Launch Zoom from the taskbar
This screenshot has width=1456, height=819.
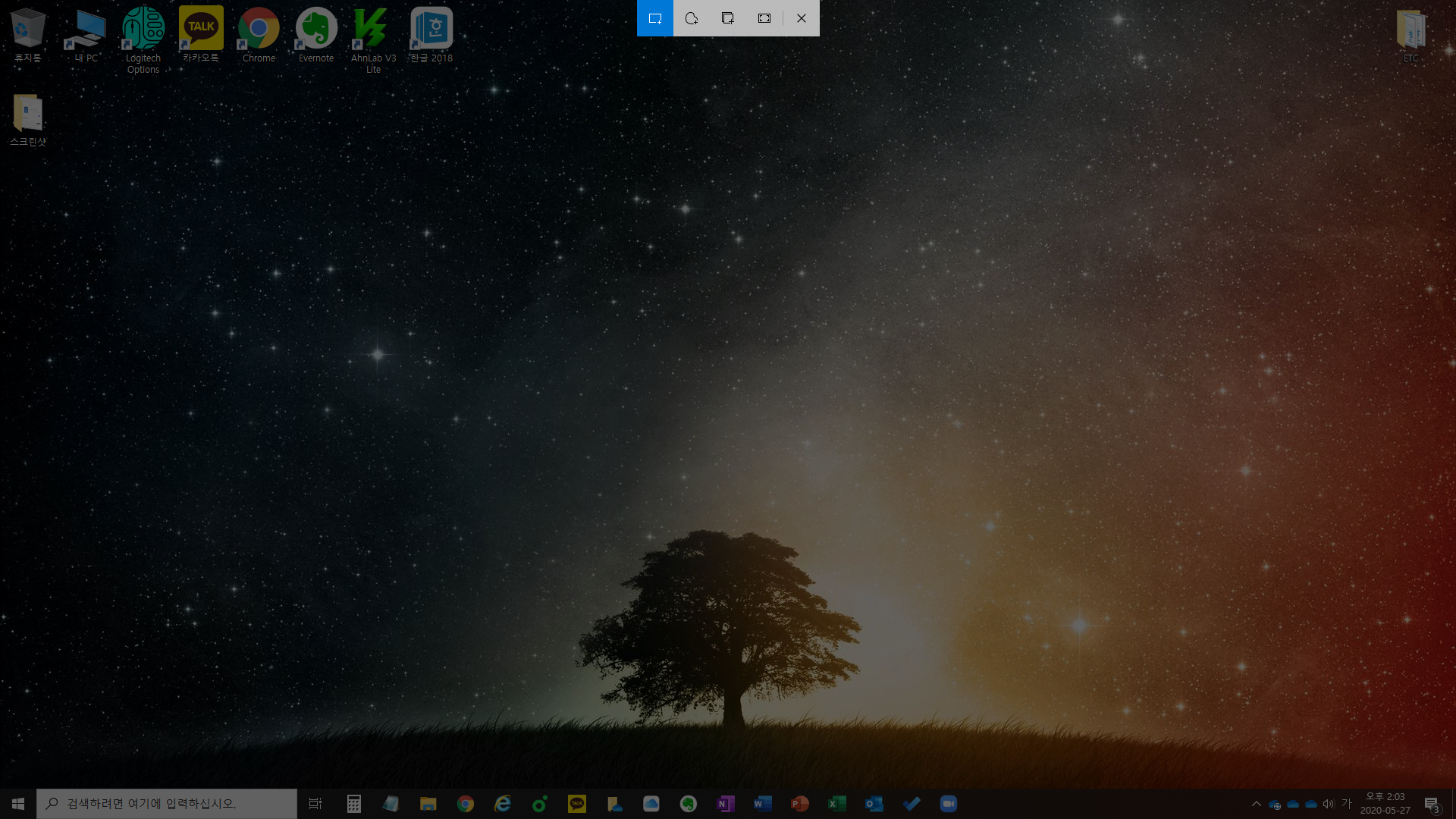[x=948, y=804]
